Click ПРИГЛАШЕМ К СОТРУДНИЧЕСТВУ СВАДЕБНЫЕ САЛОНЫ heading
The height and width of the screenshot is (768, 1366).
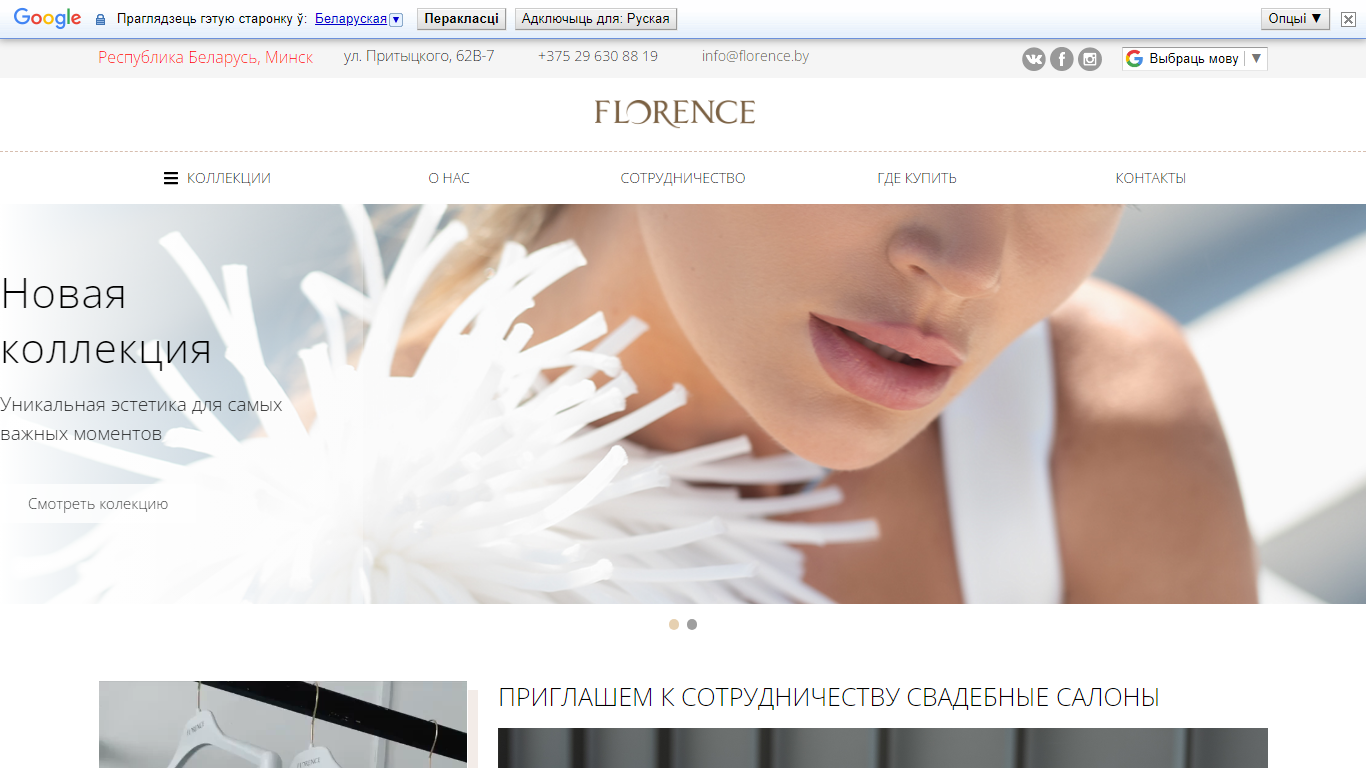click(829, 697)
